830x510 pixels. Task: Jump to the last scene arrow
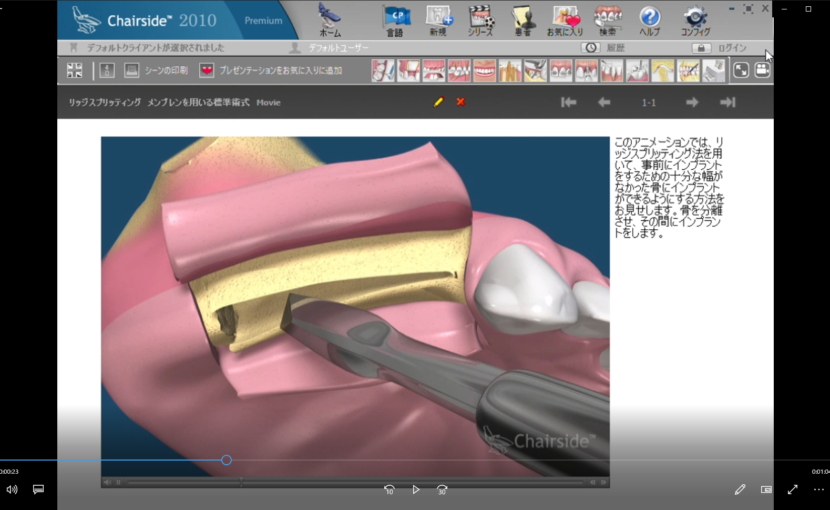[x=728, y=102]
